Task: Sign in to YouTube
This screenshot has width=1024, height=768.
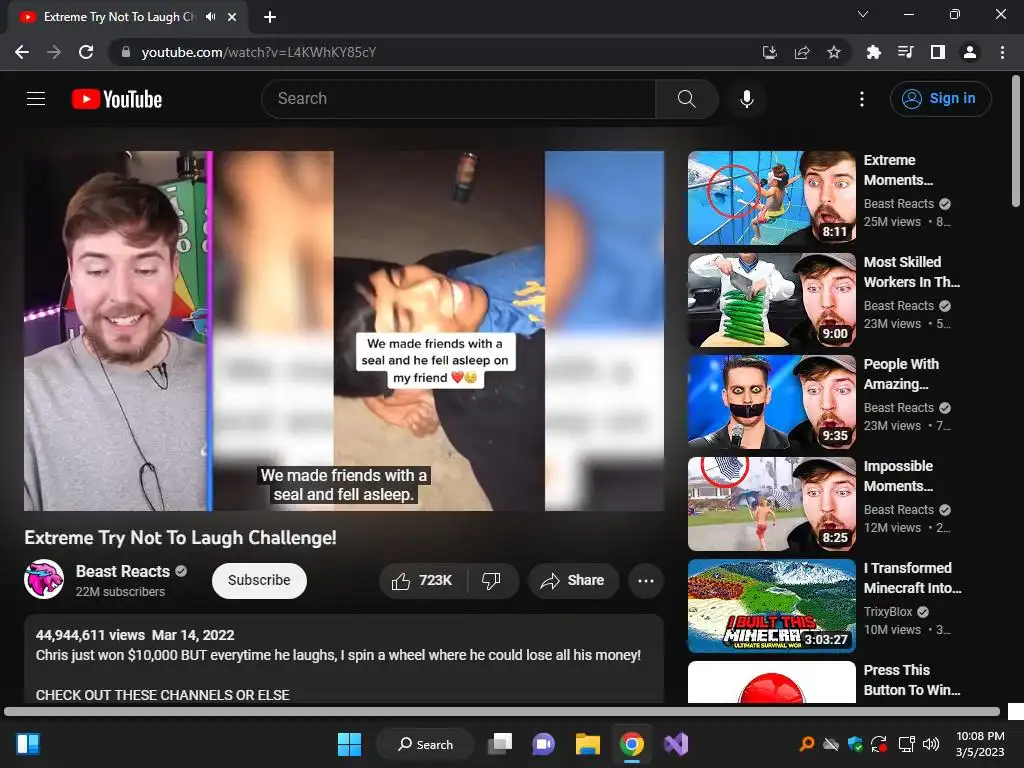Action: [940, 99]
